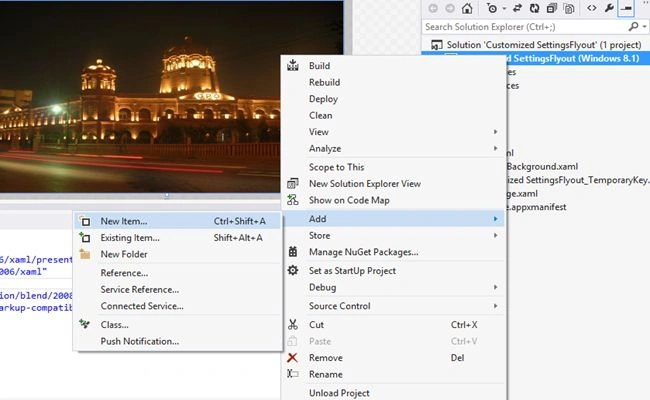650x400 pixels.
Task: Open Properties with the wrench icon
Action: click(x=609, y=8)
